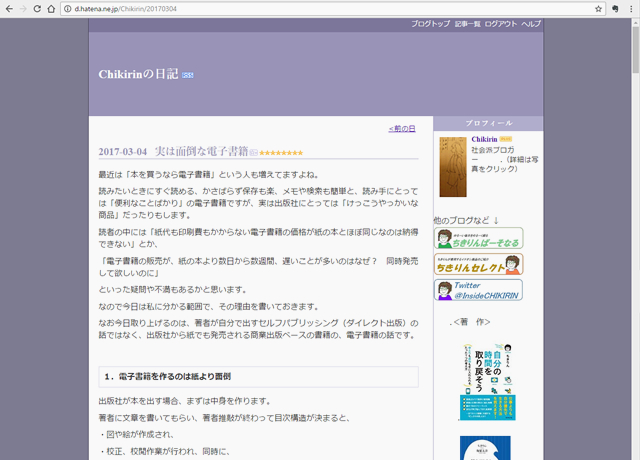The width and height of the screenshot is (640, 460).
Task: Click the RSS badge beside the blog title
Action: [188, 75]
